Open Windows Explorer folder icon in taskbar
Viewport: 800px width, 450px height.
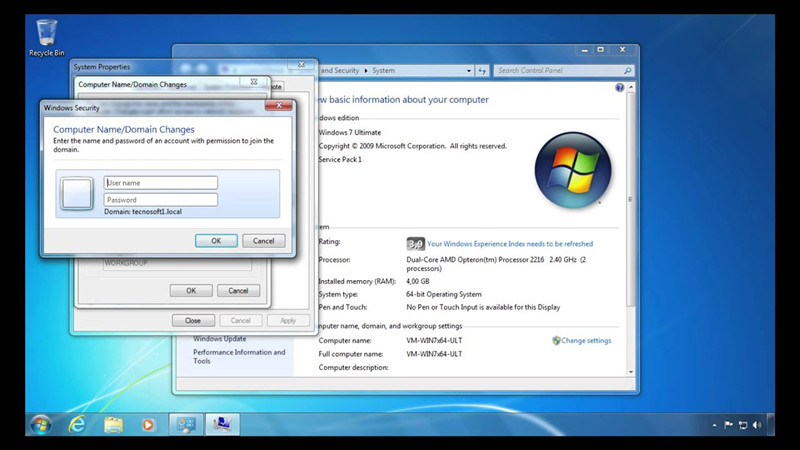pos(113,424)
